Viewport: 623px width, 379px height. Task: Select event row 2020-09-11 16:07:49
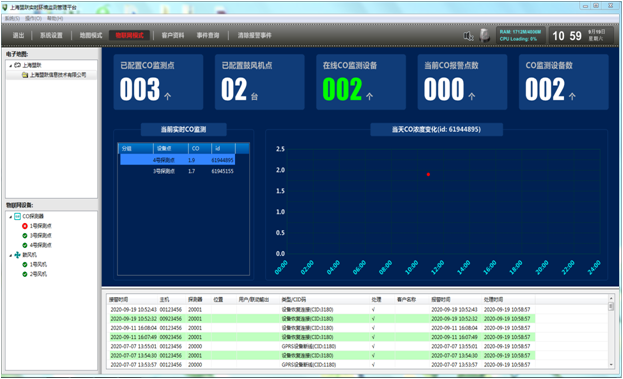(x=322, y=337)
